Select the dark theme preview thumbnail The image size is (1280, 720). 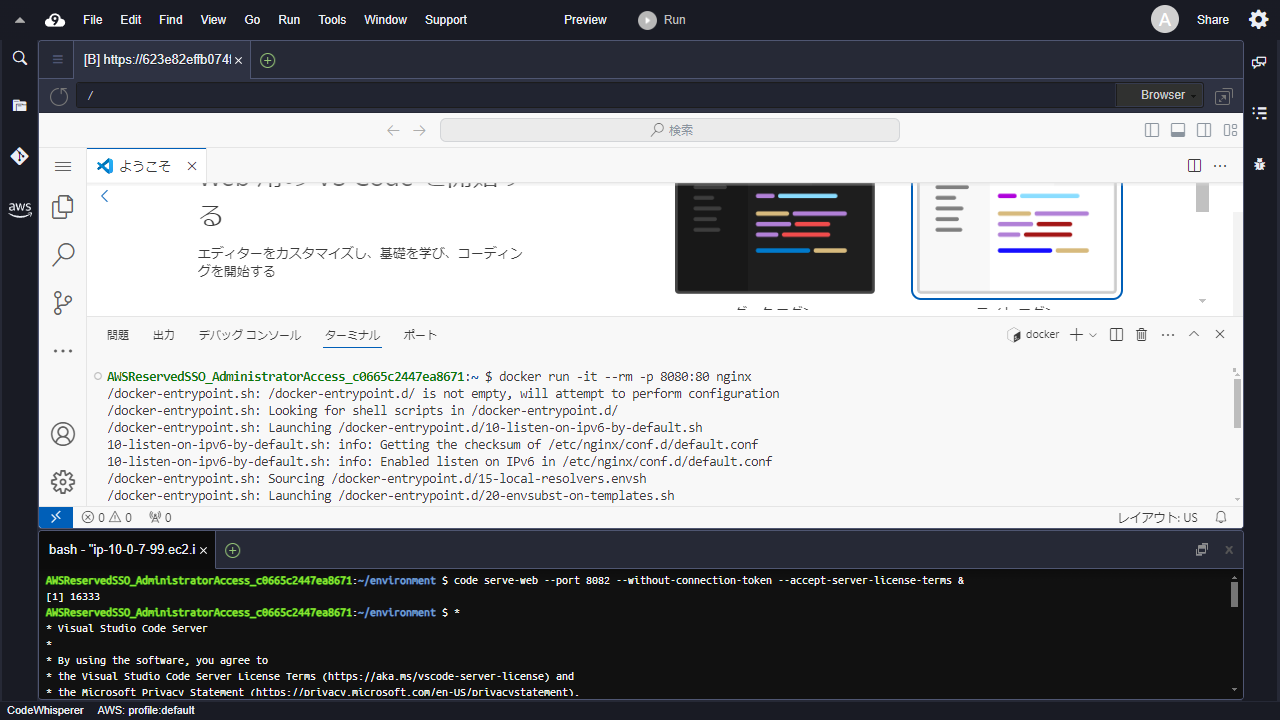(x=775, y=238)
